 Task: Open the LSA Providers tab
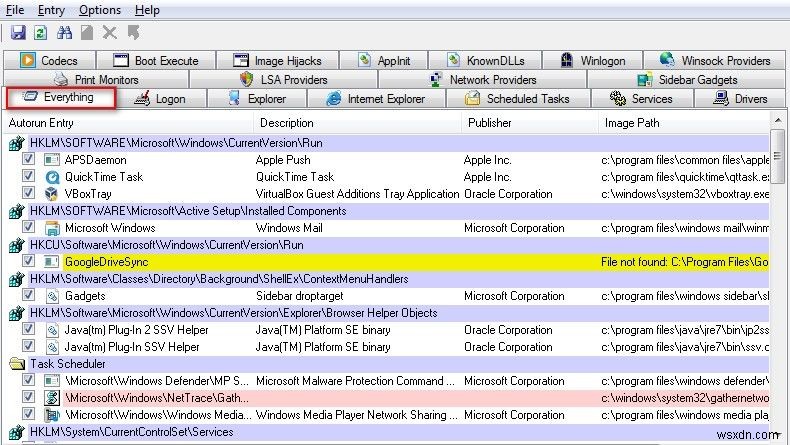click(284, 80)
